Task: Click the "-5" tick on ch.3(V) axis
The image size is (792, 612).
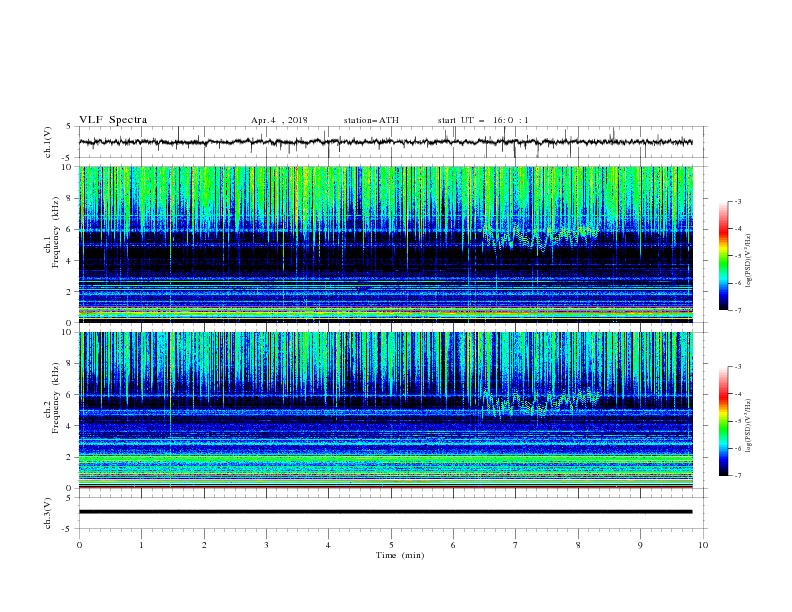Action: point(68,529)
